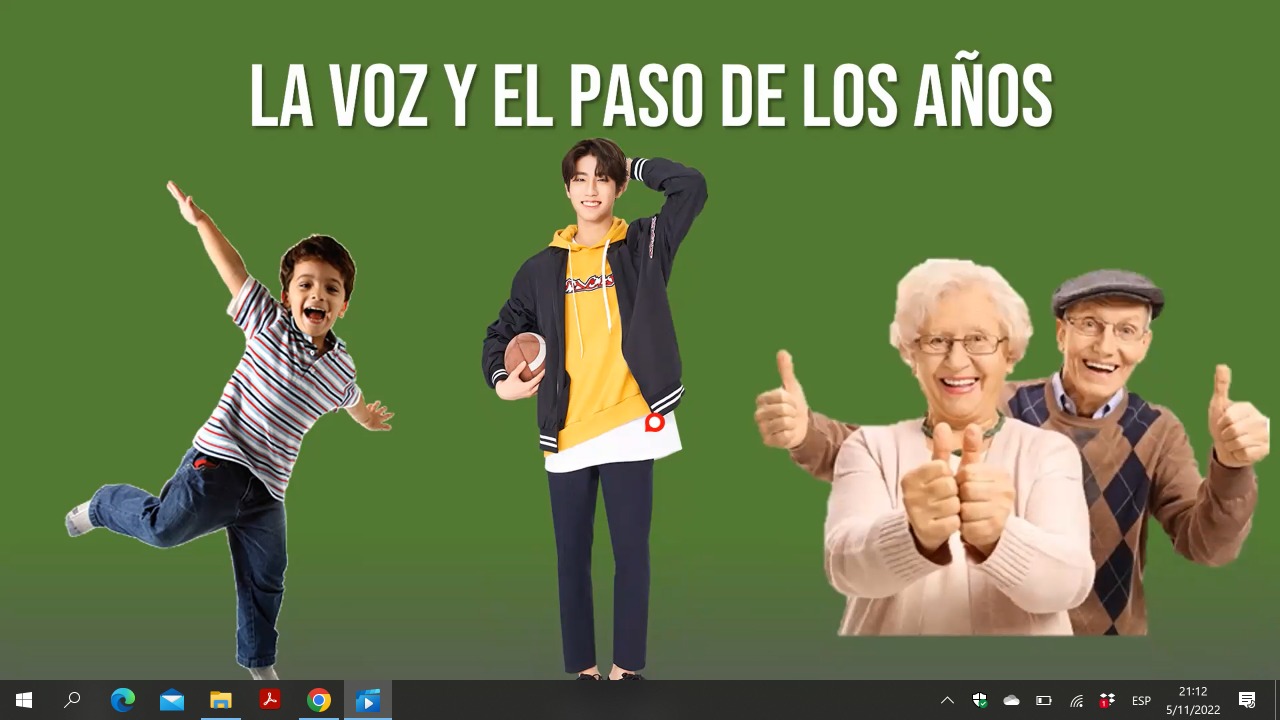Open File Explorer from the taskbar
1280x720 pixels.
coord(220,700)
